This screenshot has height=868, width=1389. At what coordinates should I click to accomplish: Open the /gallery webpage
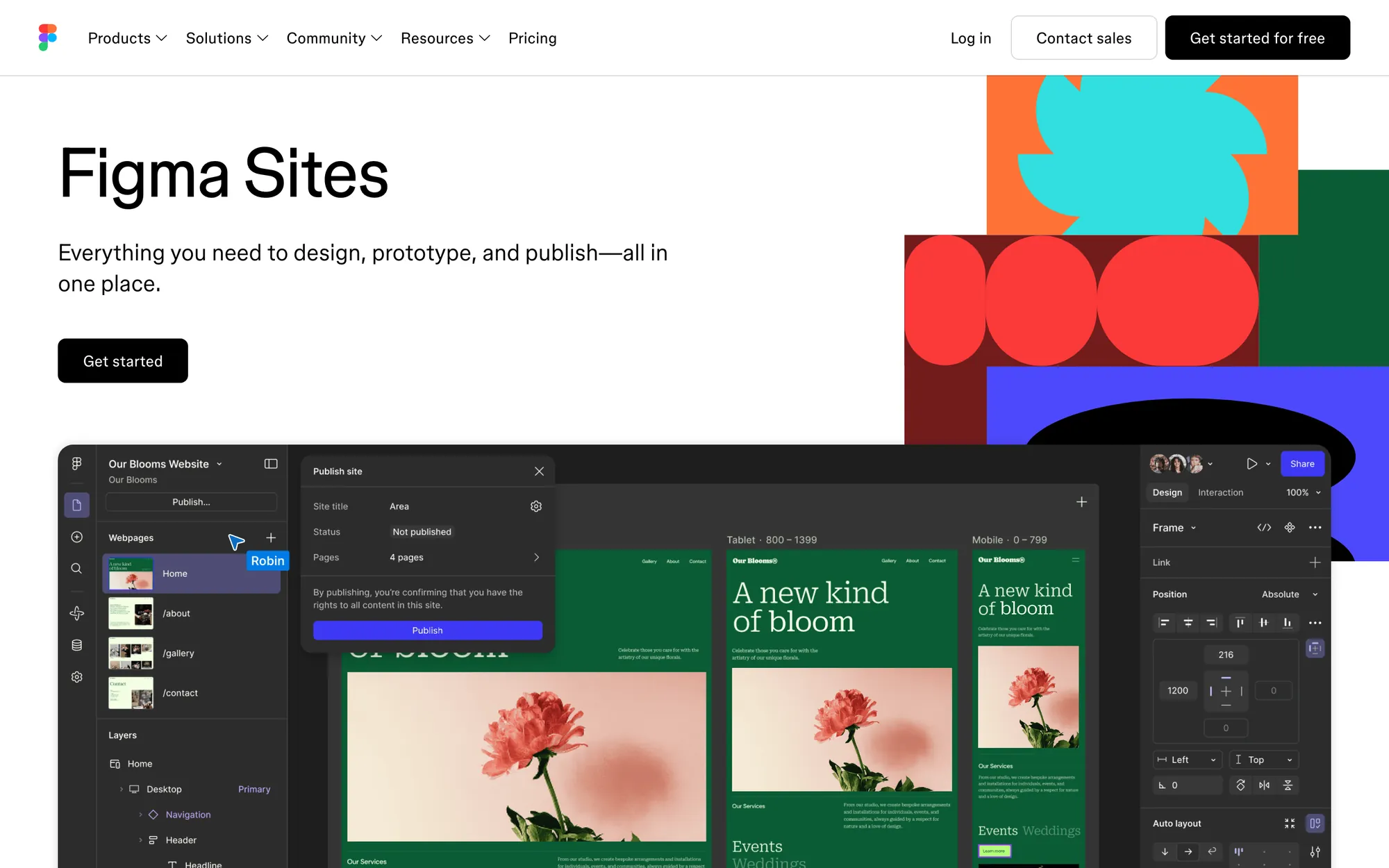click(192, 653)
